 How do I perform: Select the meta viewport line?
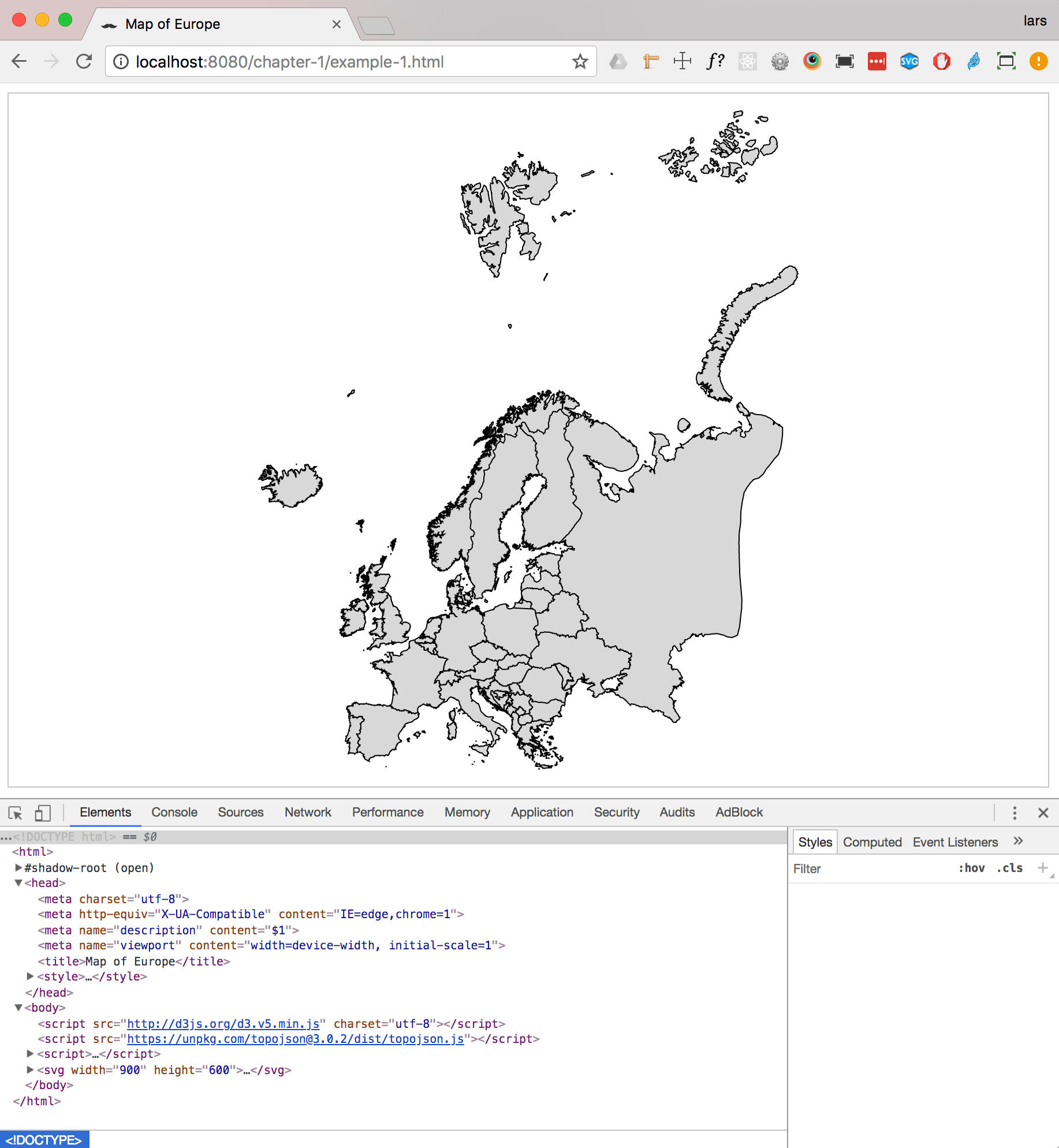pyautogui.click(x=271, y=945)
